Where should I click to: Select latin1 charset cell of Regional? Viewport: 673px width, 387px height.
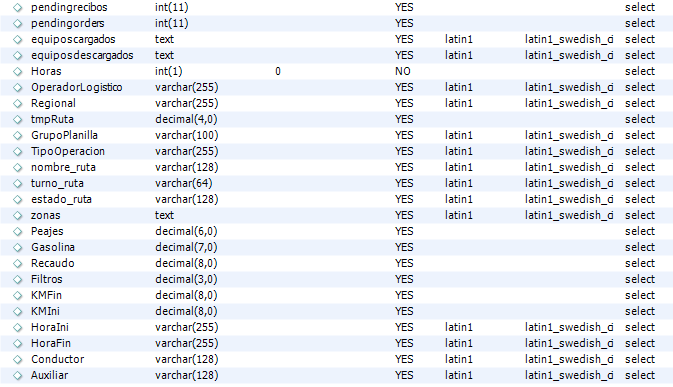458,103
